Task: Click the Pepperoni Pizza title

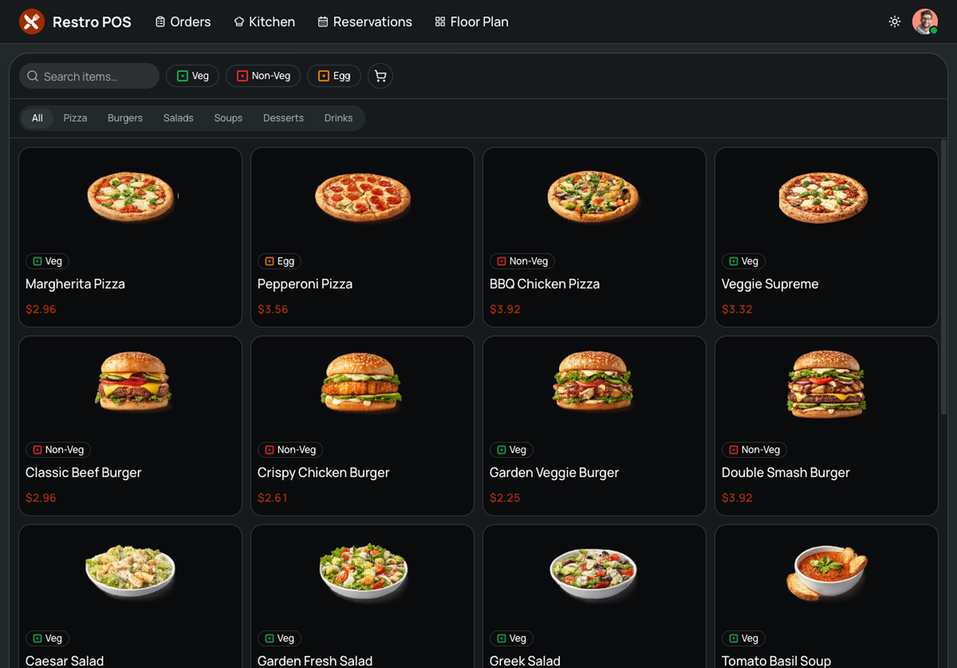Action: (305, 284)
